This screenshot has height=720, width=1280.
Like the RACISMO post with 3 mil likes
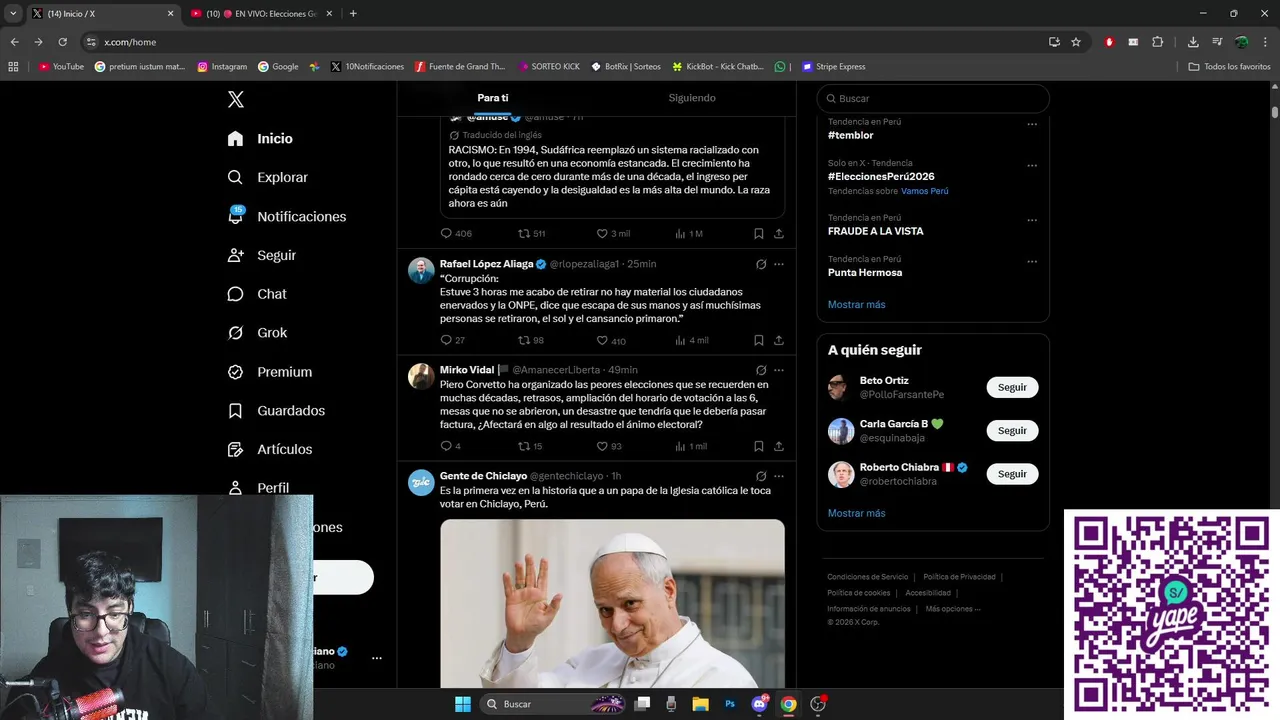point(613,233)
